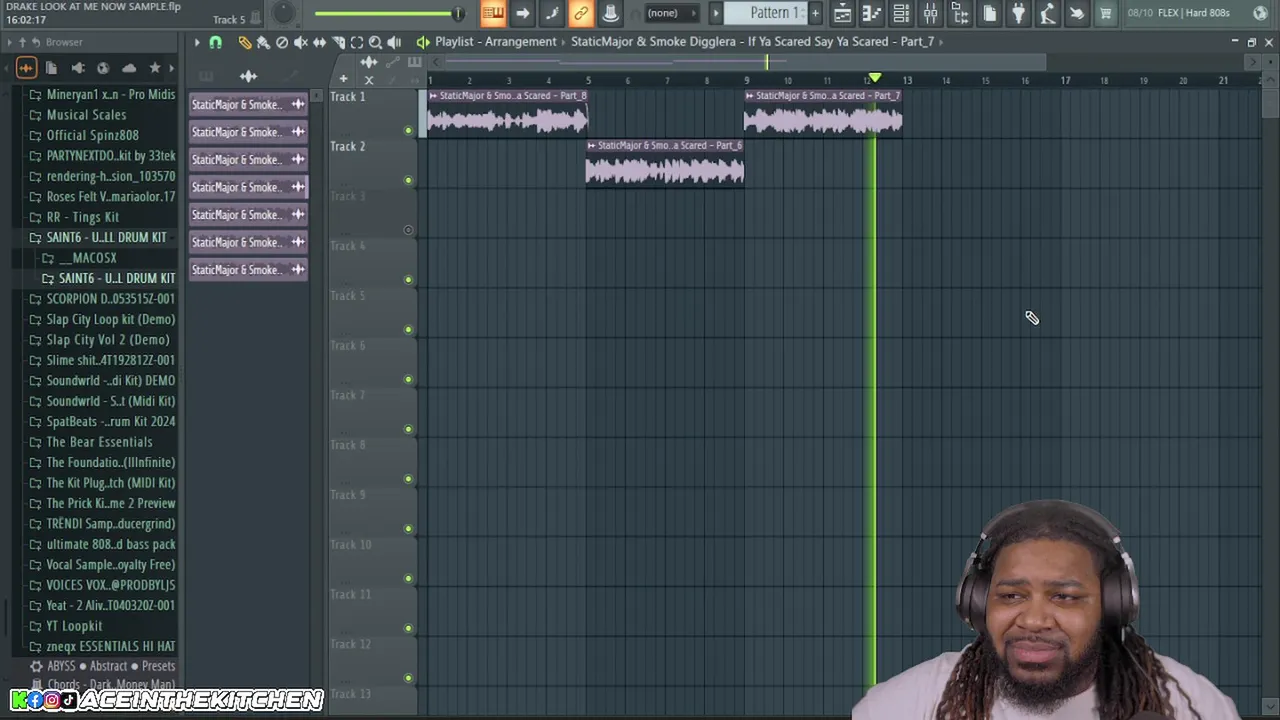Open the Mixer view icon

(930, 13)
